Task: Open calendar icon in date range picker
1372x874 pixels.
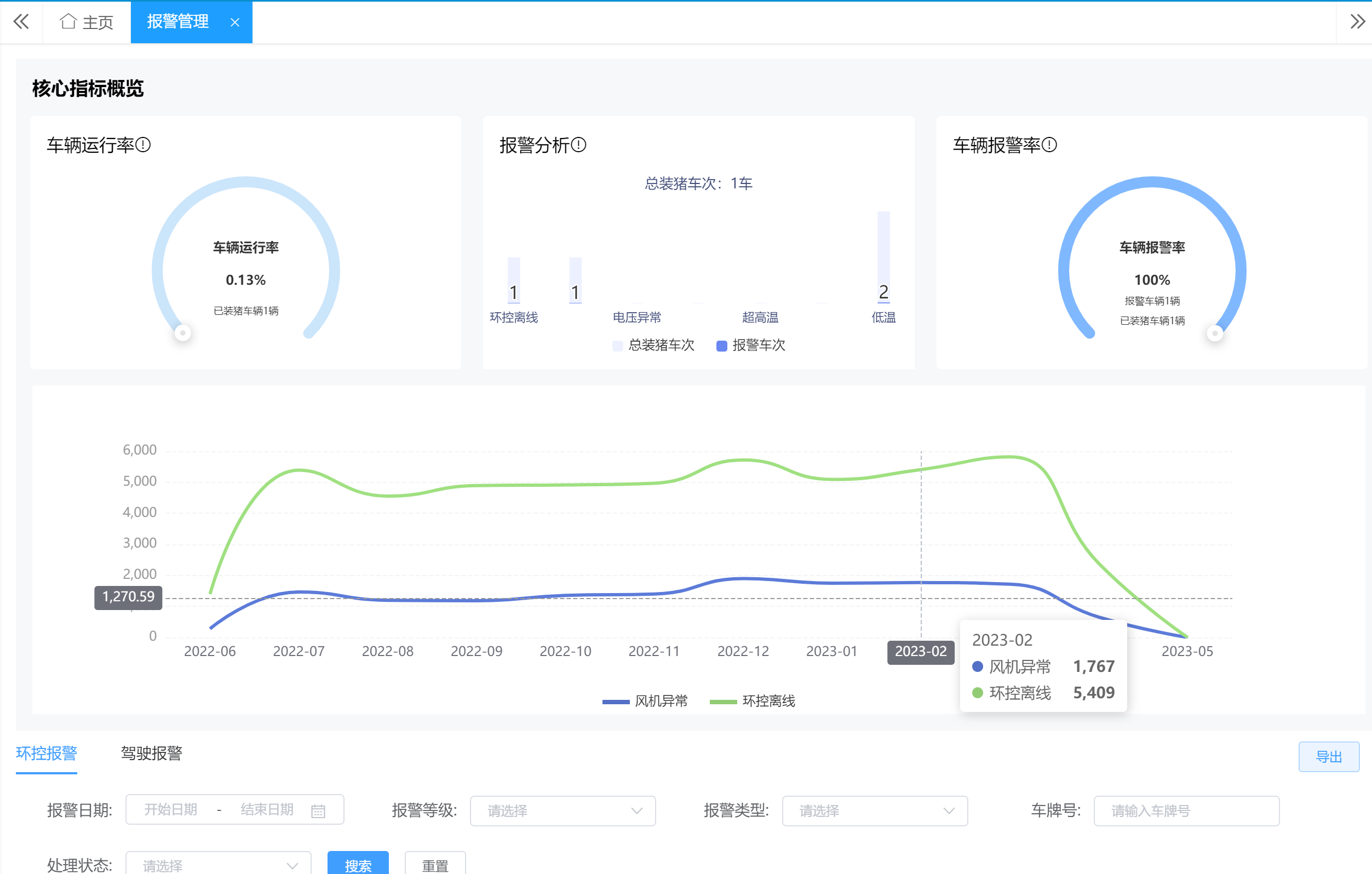Action: (318, 811)
